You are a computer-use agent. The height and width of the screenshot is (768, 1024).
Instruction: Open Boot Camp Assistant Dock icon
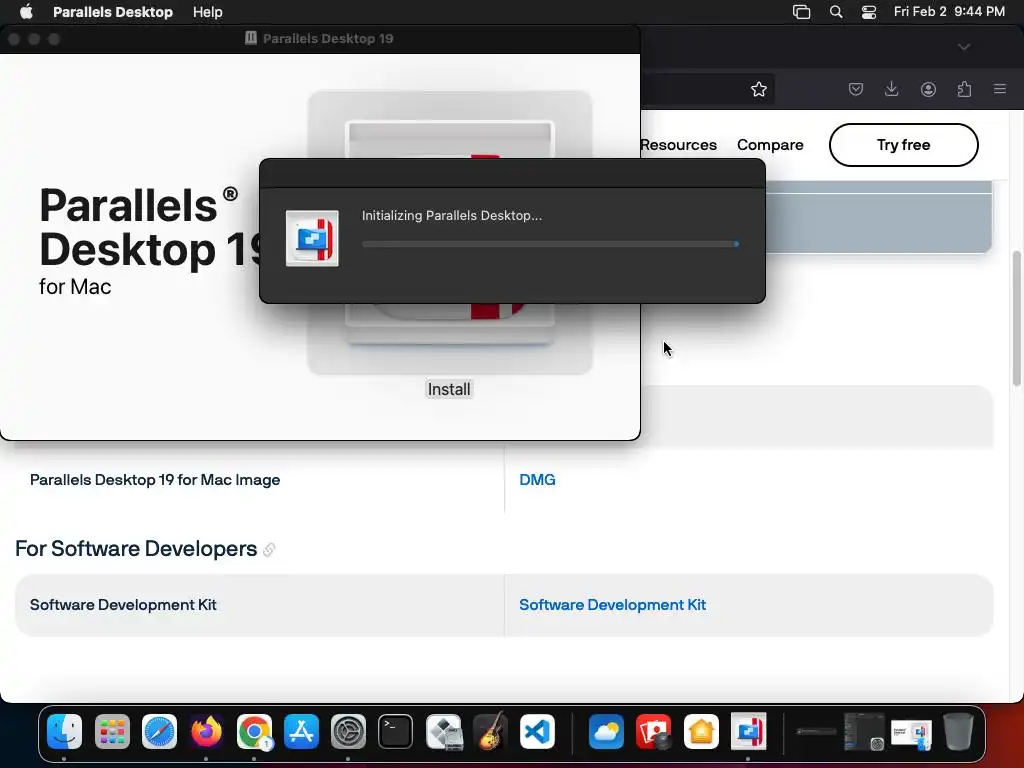(x=443, y=731)
